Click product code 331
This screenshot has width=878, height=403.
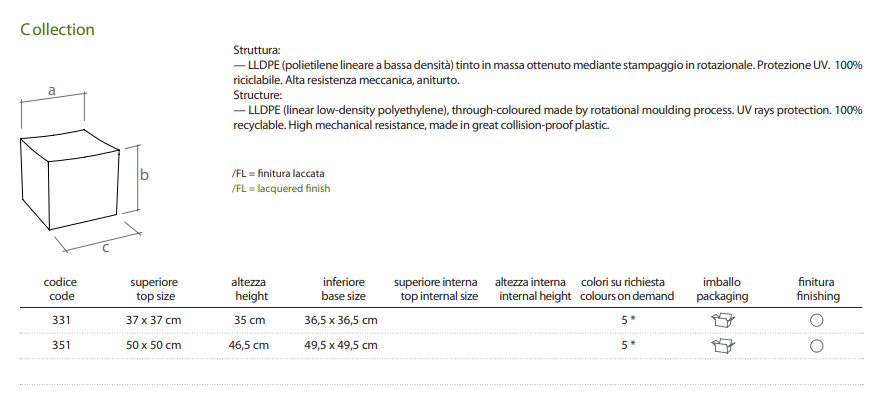61,320
